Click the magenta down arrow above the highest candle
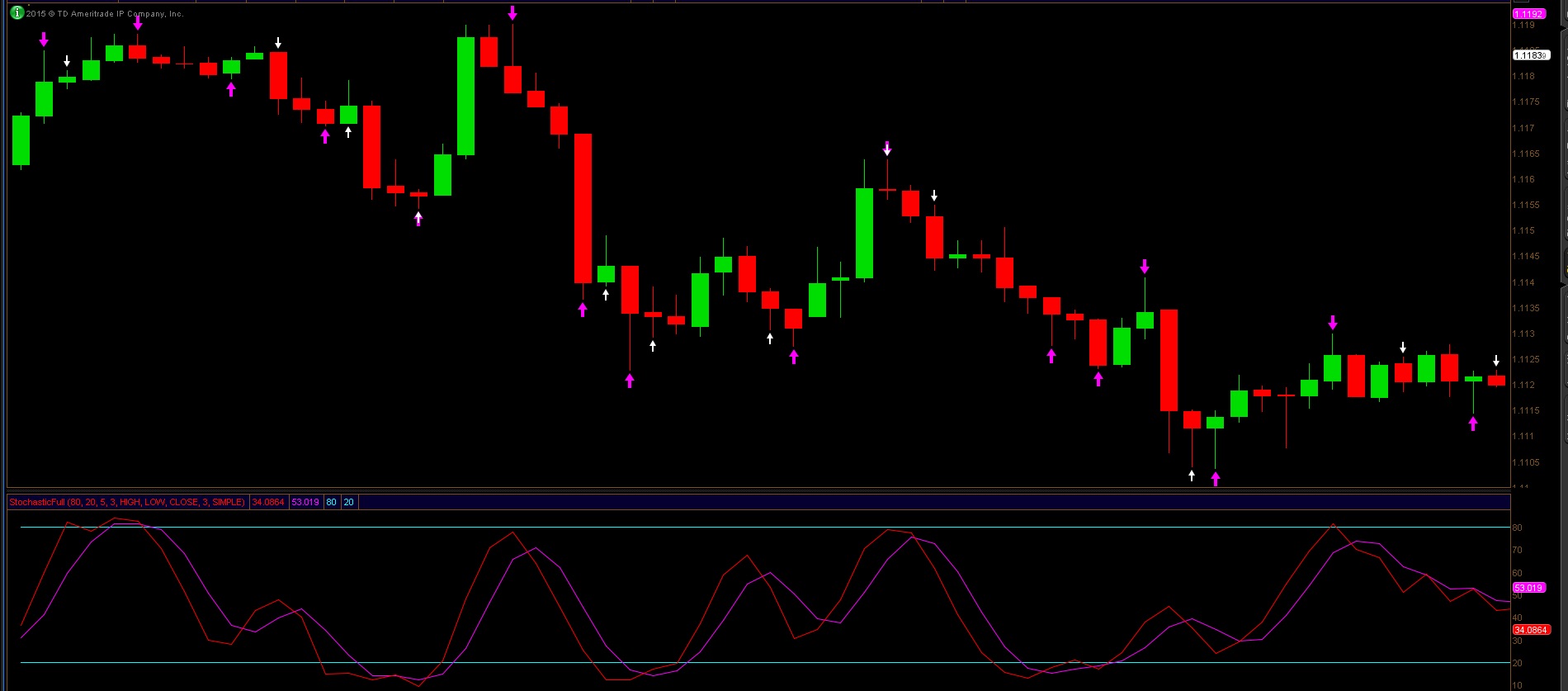 coord(512,12)
